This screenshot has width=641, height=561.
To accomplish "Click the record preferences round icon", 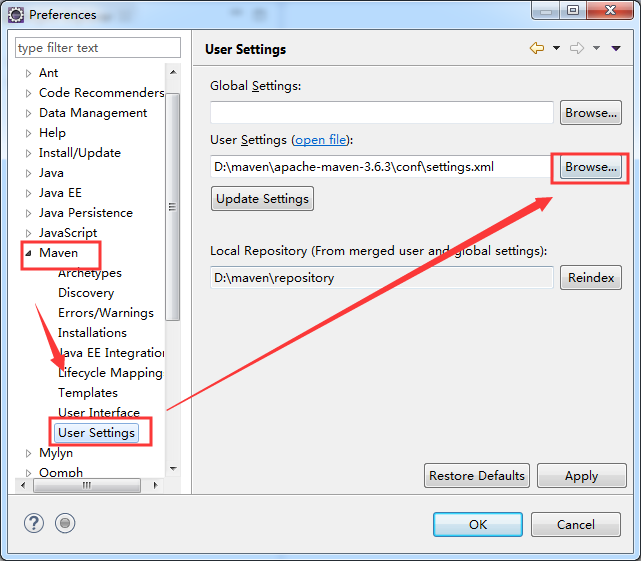I will pyautogui.click(x=65, y=523).
